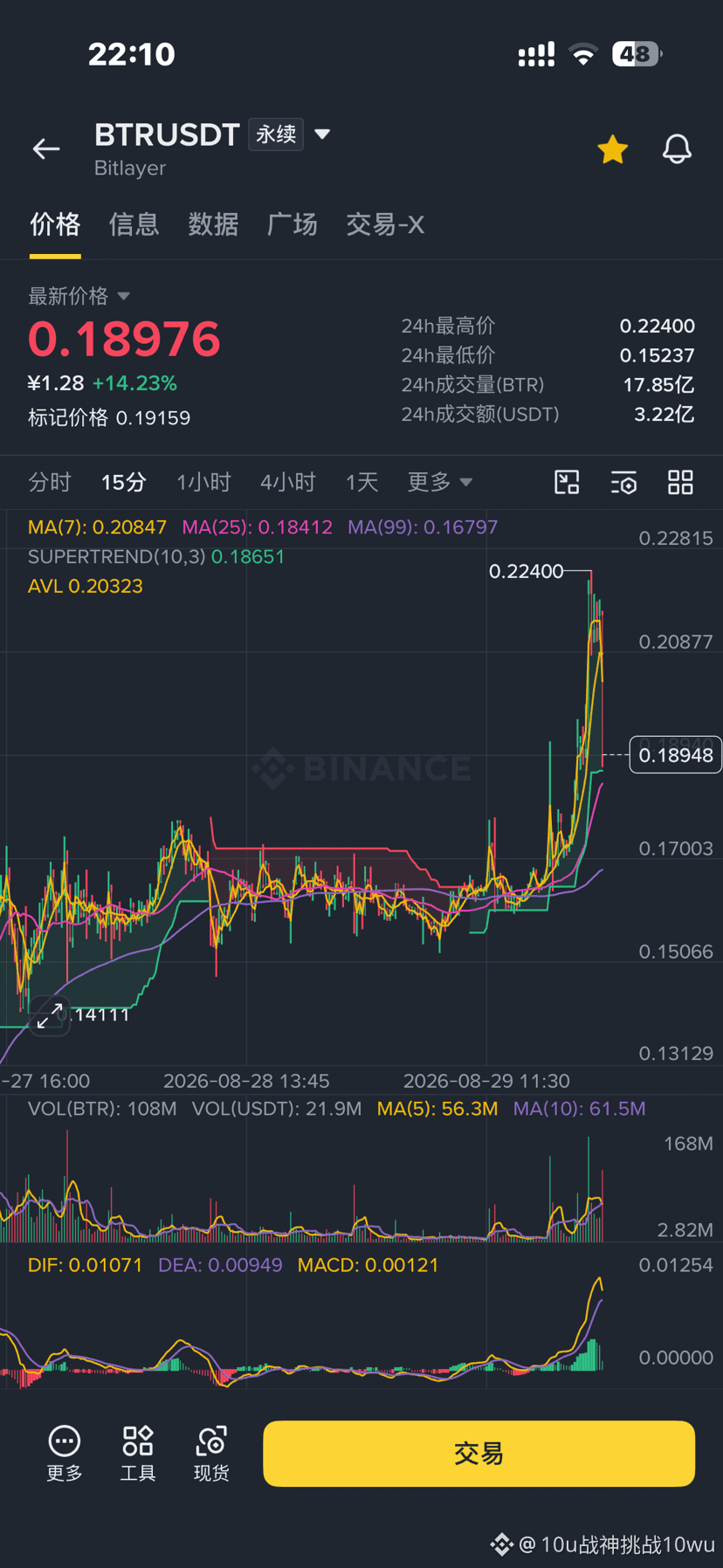The width and height of the screenshot is (723, 1568).
Task: Tap the 2026-08-28 13:45 time axis label
Action: tap(246, 1081)
